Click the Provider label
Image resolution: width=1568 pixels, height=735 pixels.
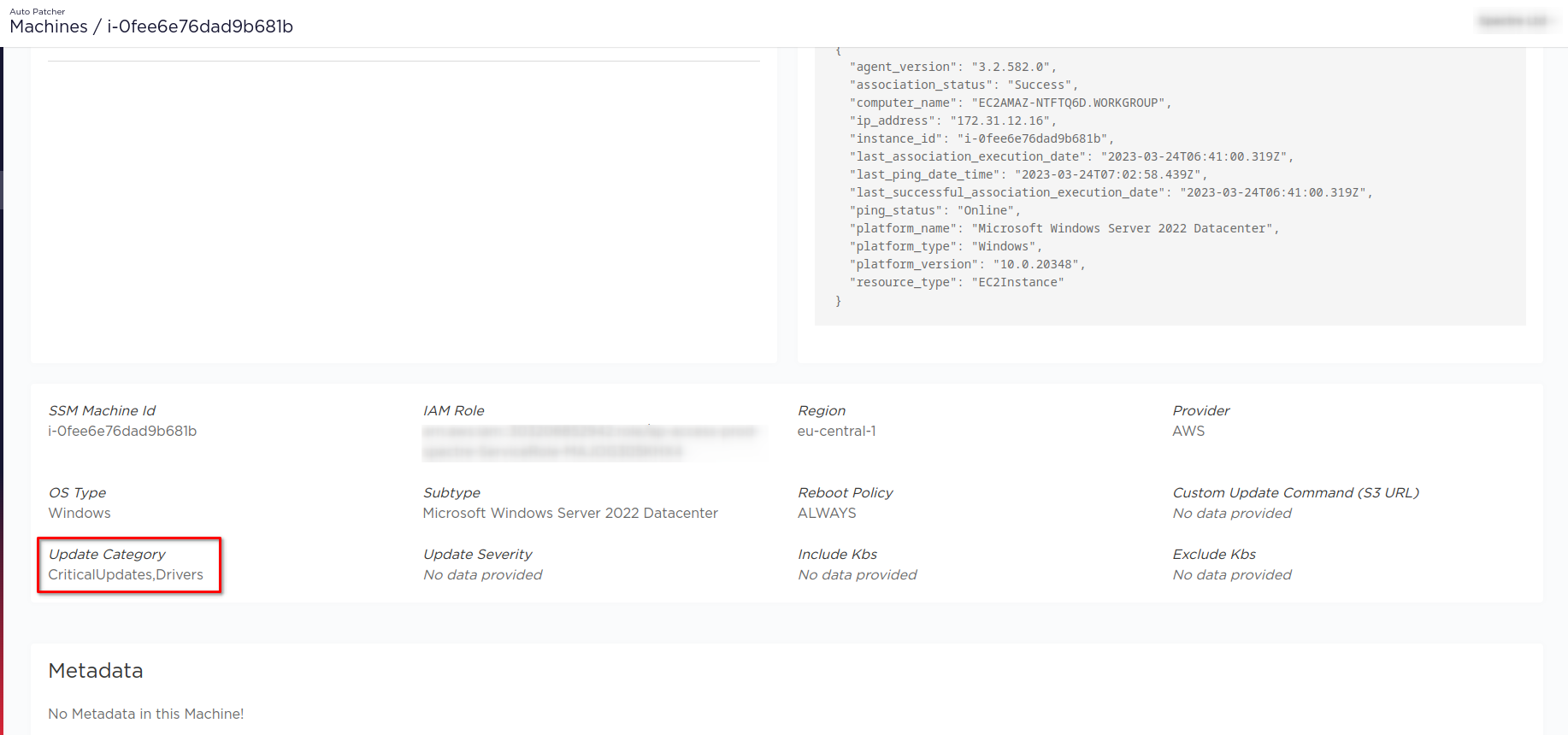click(1200, 410)
